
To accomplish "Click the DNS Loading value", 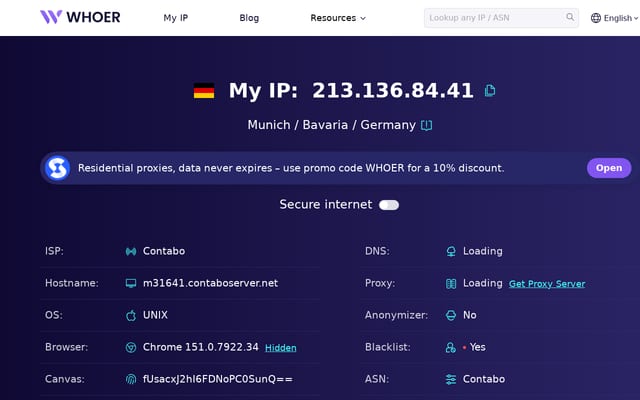I will [x=482, y=251].
